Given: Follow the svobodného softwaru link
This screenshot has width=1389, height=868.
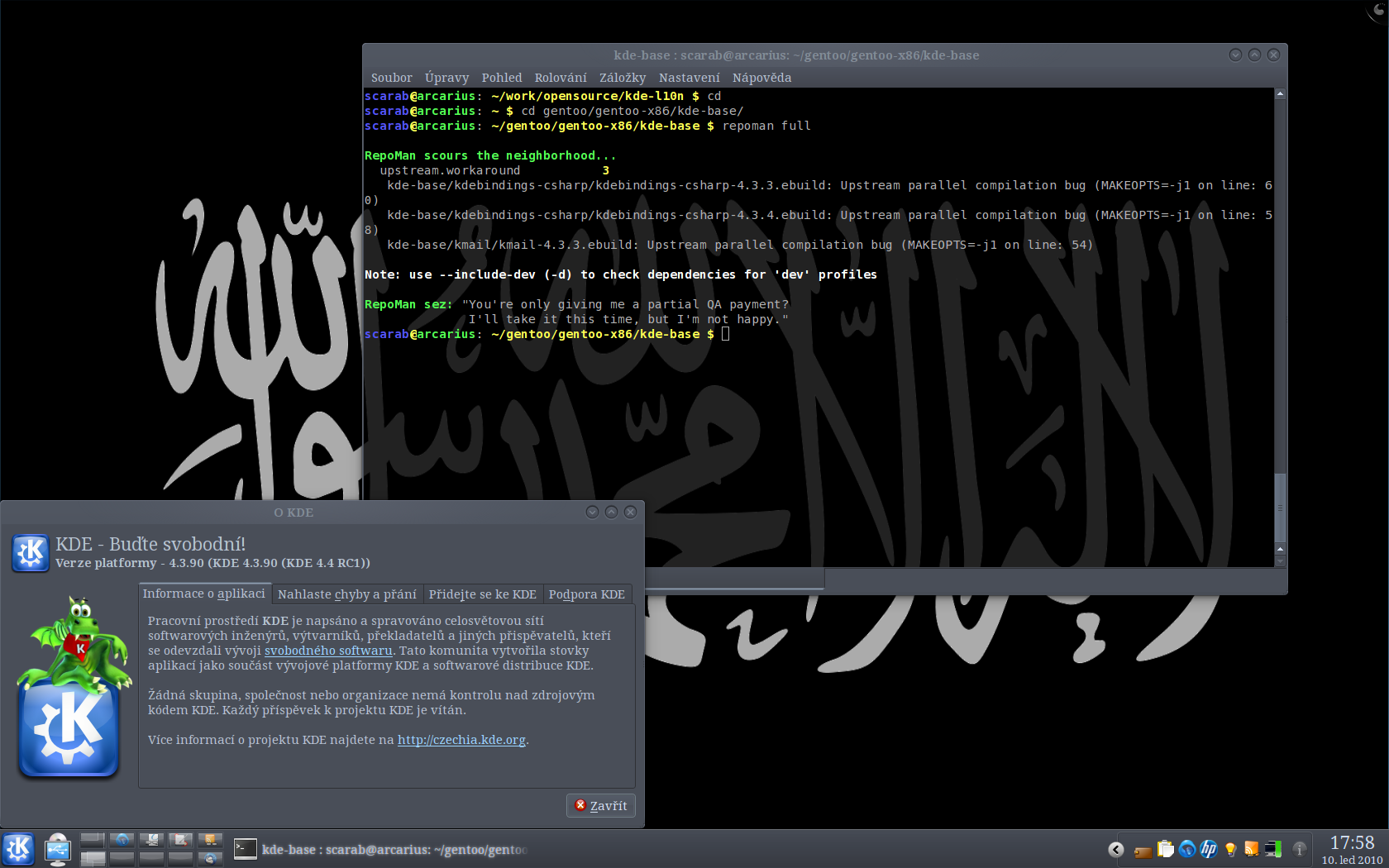Looking at the screenshot, I should [x=328, y=651].
